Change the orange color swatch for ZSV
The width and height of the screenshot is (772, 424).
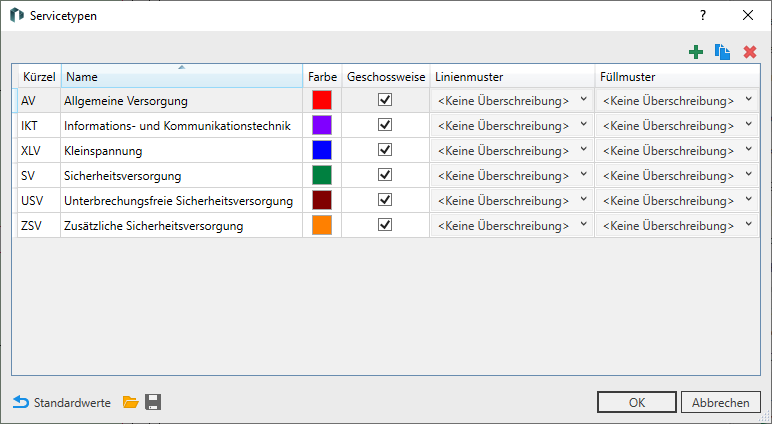[x=322, y=226]
